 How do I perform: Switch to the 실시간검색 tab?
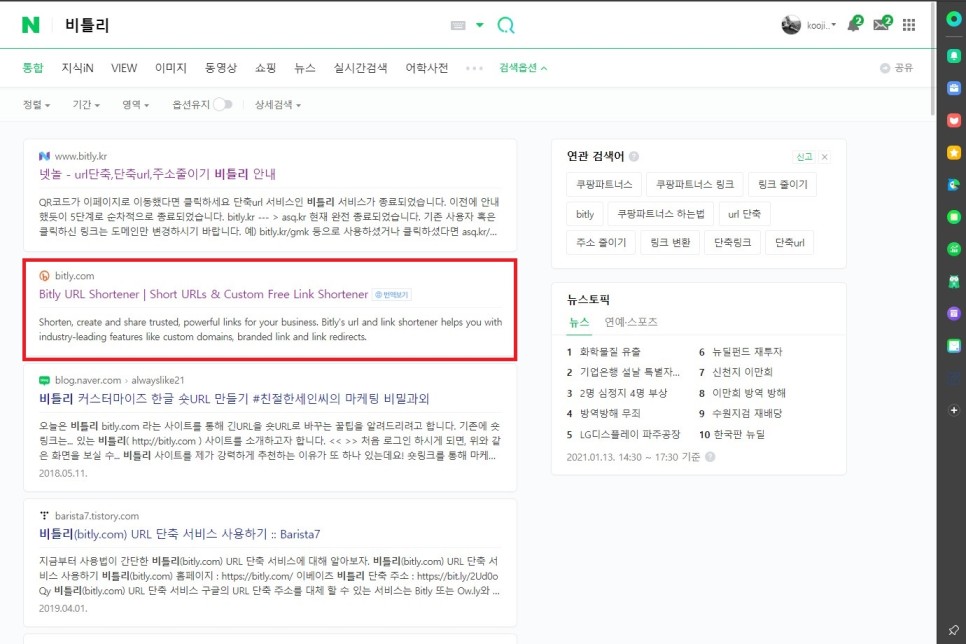360,68
